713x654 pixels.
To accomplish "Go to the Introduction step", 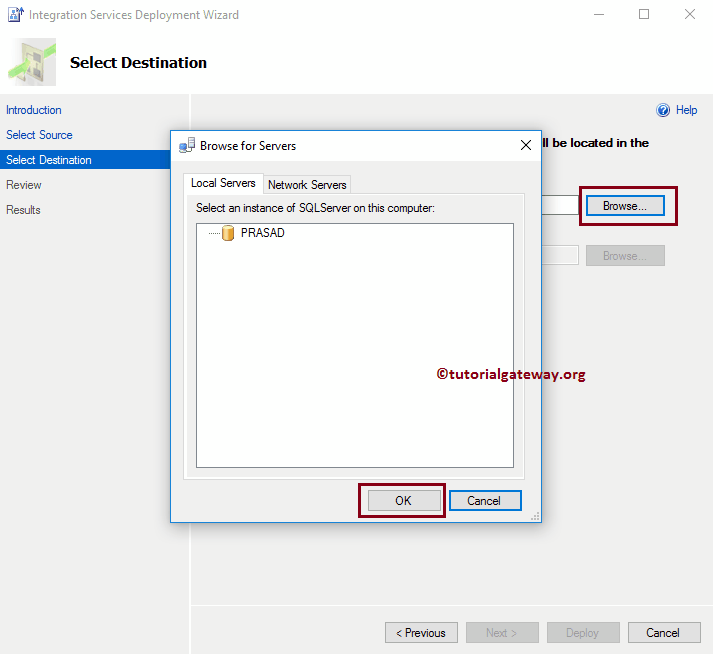I will point(34,110).
